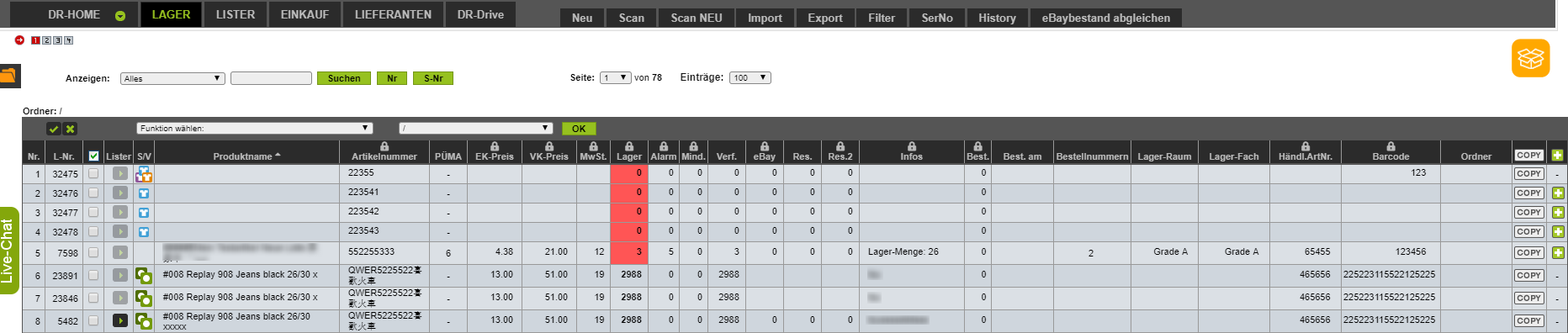The image size is (1568, 333).
Task: Tick the checkbox for L-Nr. 5482
Action: [x=93, y=320]
